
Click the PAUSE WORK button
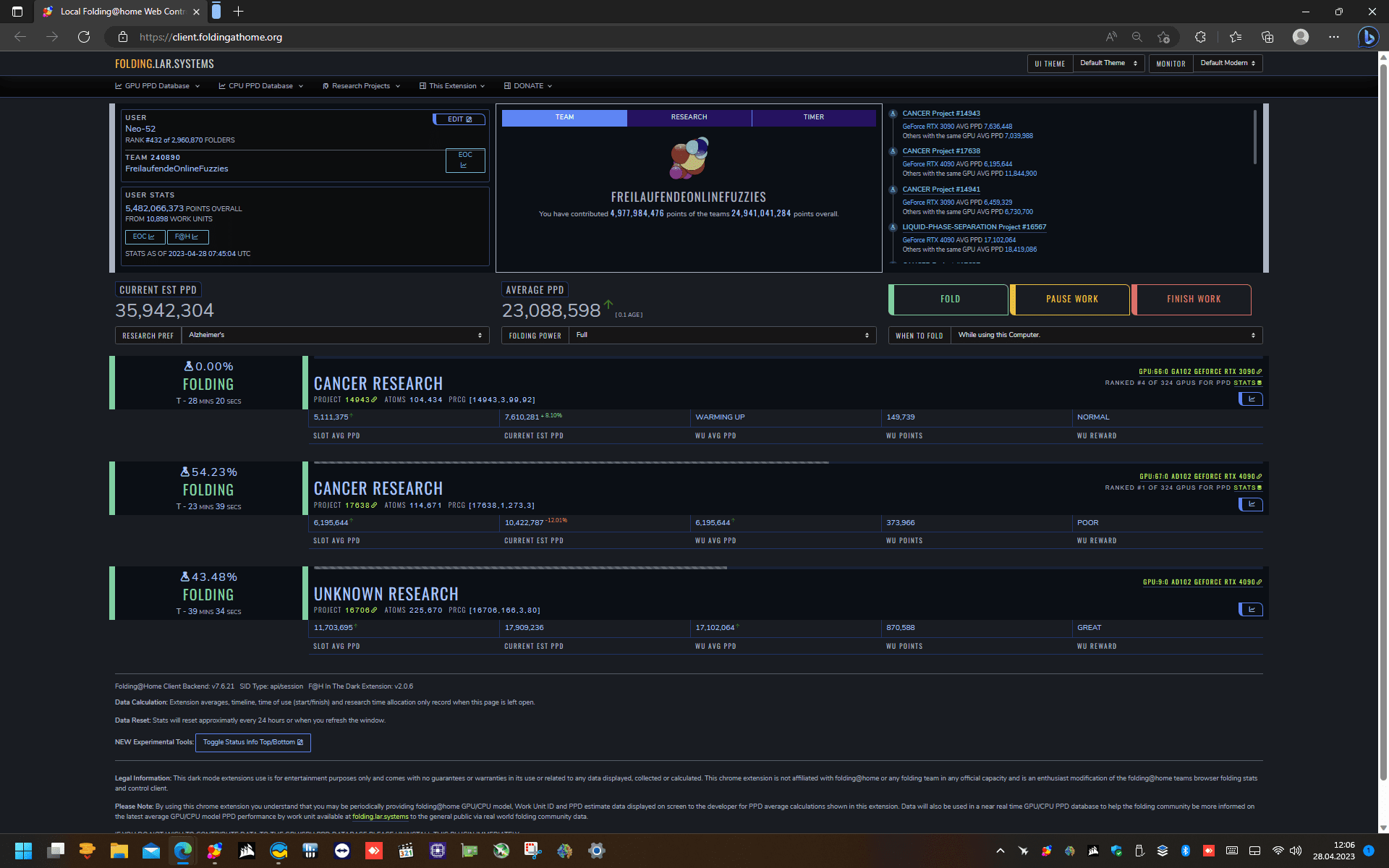click(x=1071, y=299)
